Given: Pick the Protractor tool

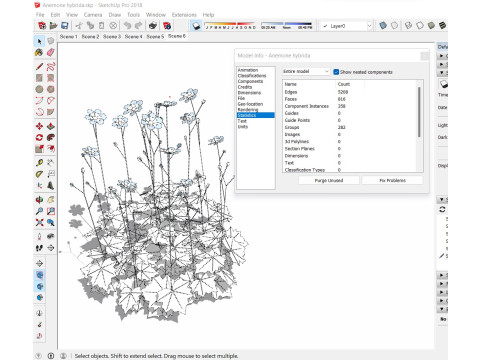Looking at the screenshot, I should [x=39, y=174].
